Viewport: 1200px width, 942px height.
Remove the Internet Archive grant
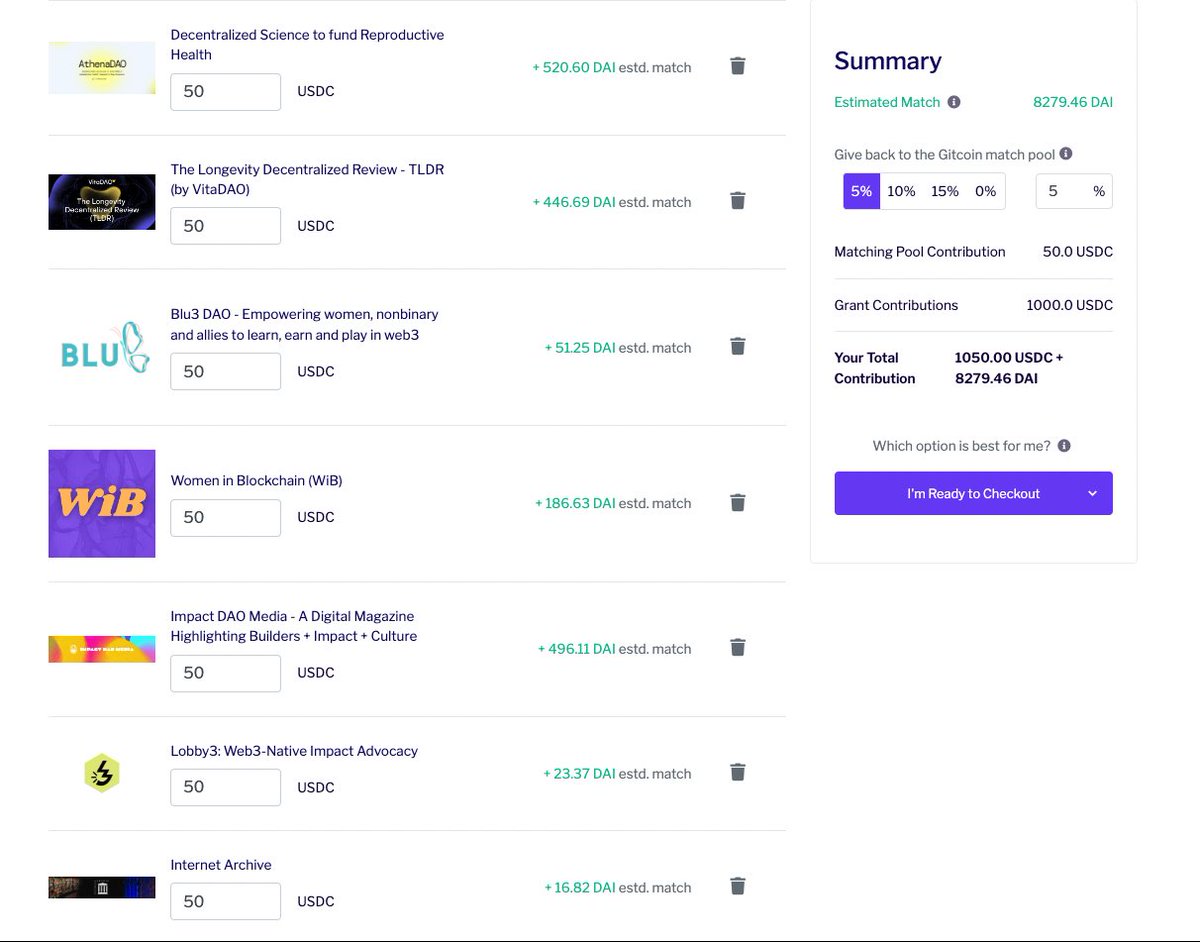point(737,885)
